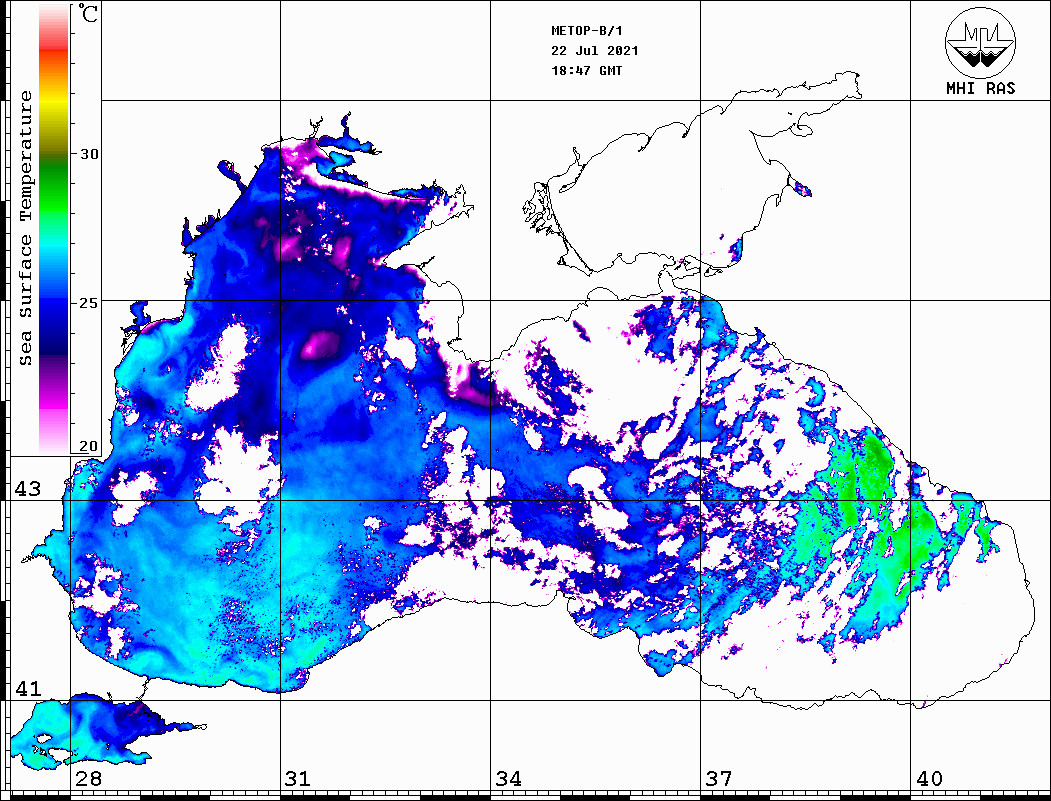Click the '22 Jul 2021' date text
This screenshot has height=801, width=1051.
(595, 51)
